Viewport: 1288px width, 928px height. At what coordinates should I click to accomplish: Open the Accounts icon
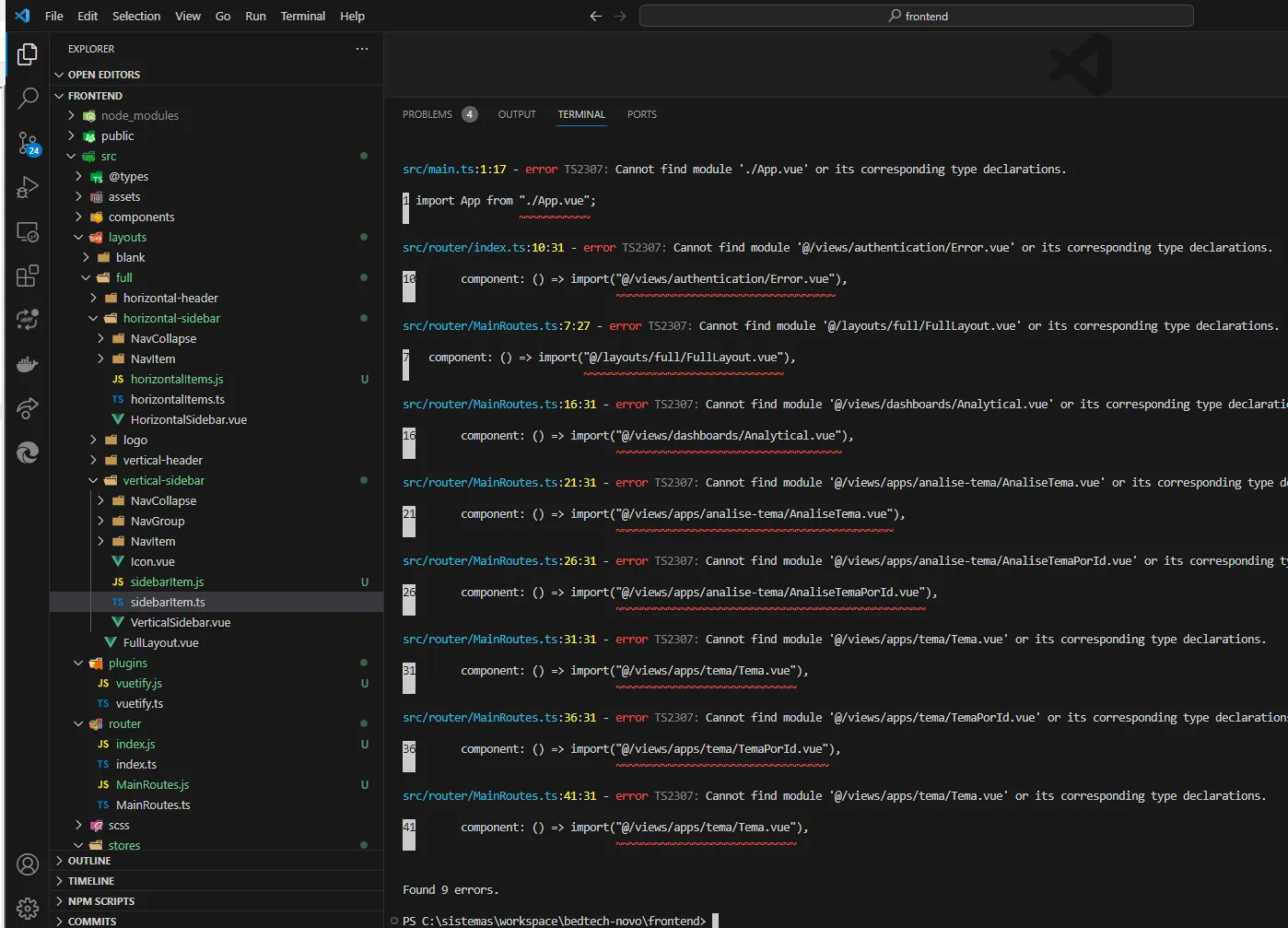[x=28, y=864]
